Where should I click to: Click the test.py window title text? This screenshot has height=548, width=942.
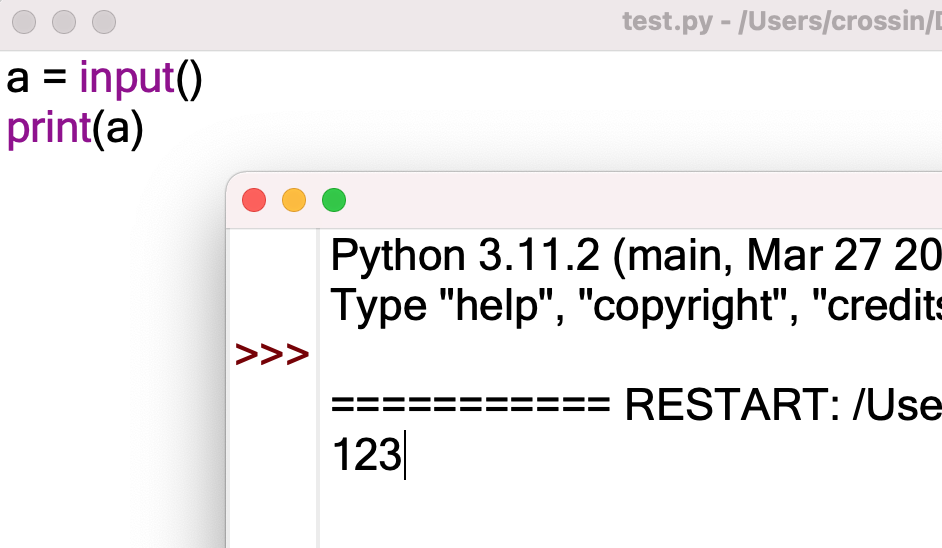coord(782,22)
